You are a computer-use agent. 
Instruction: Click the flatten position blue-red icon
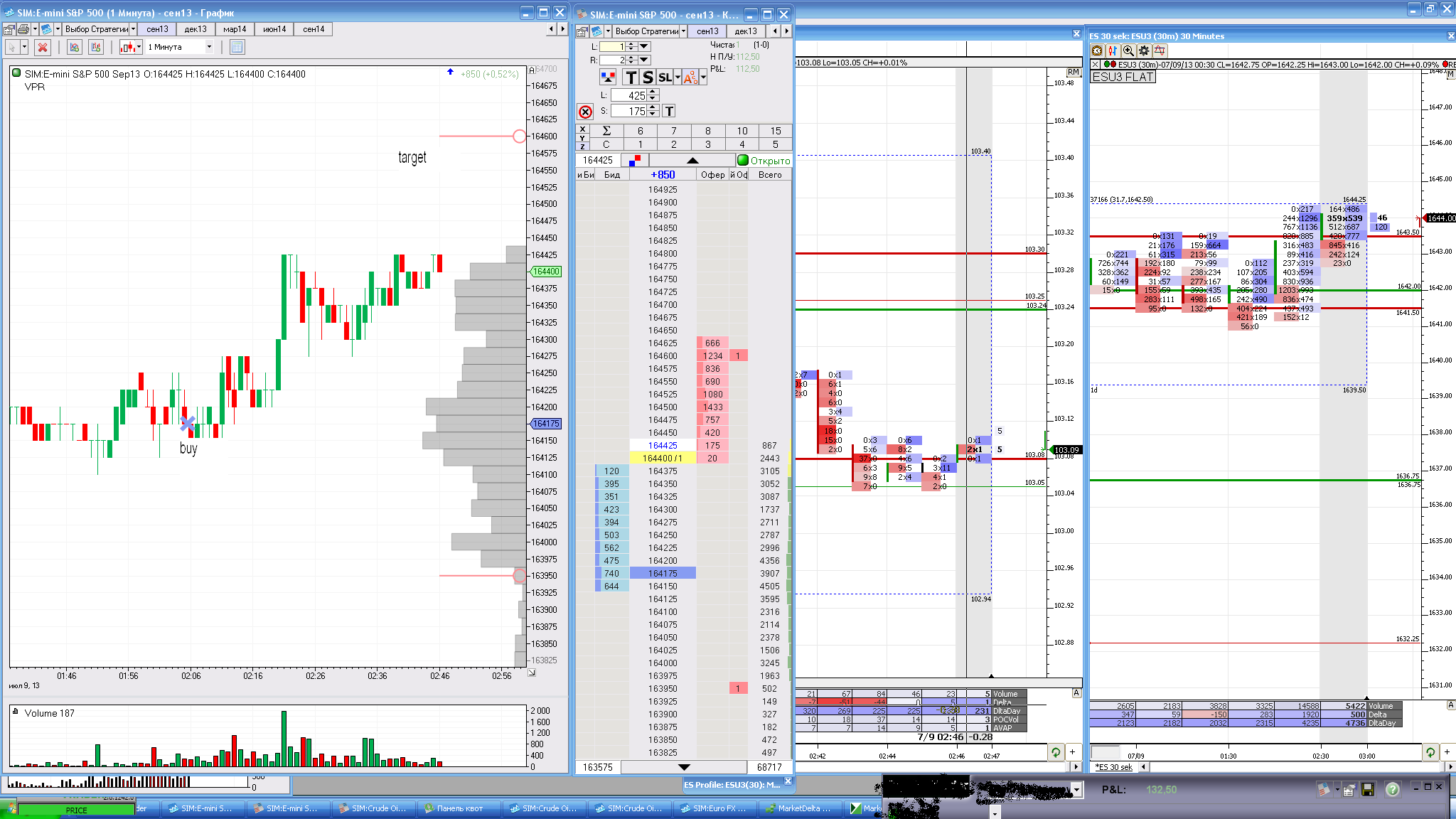608,77
